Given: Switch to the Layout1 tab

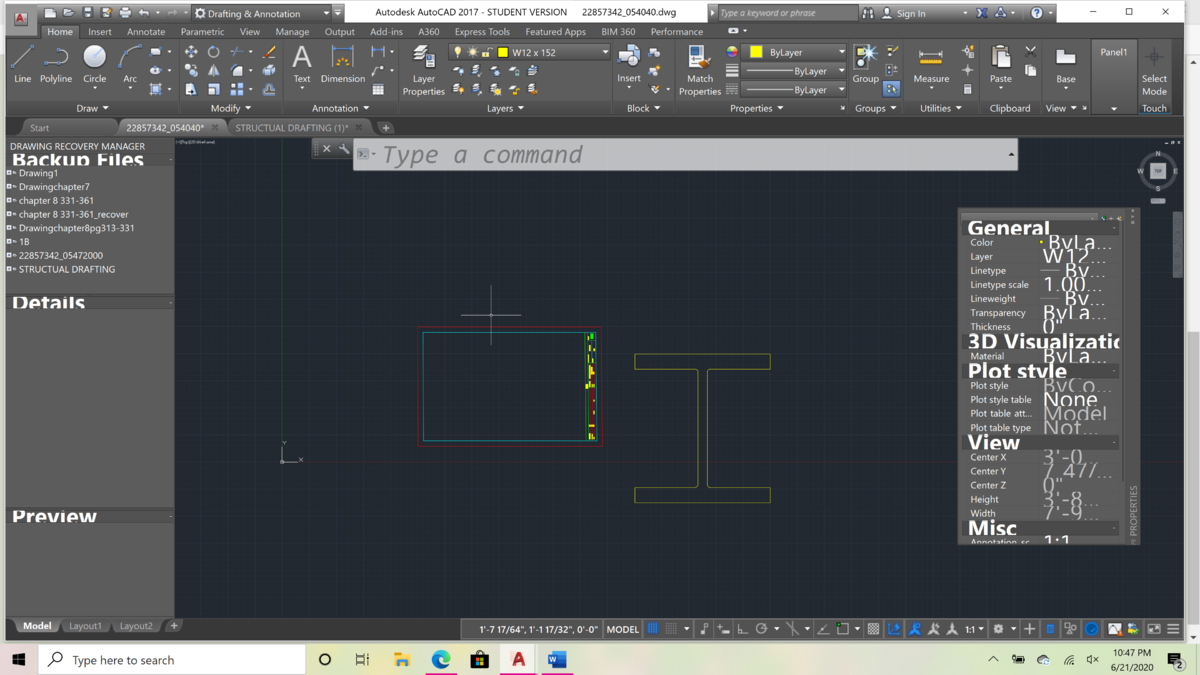Looking at the screenshot, I should [85, 626].
